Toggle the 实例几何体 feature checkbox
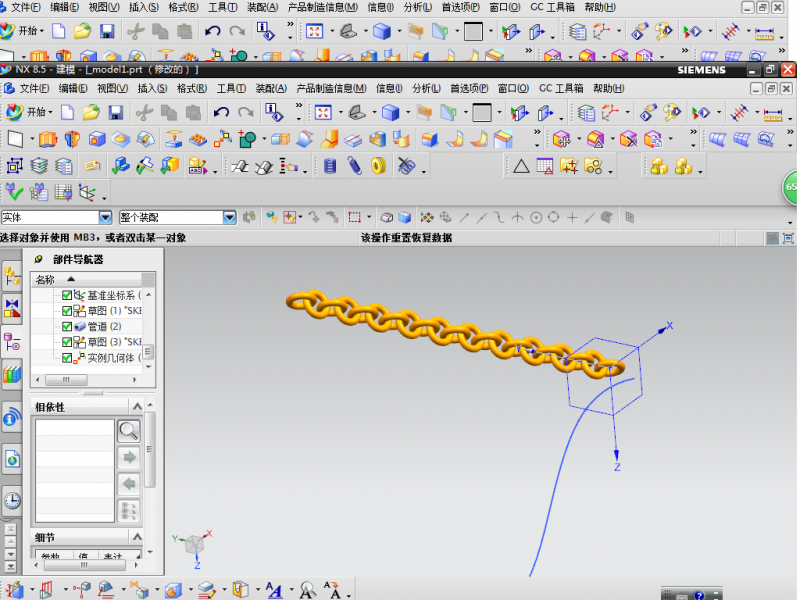Viewport: 800px width, 600px height. tap(67, 357)
